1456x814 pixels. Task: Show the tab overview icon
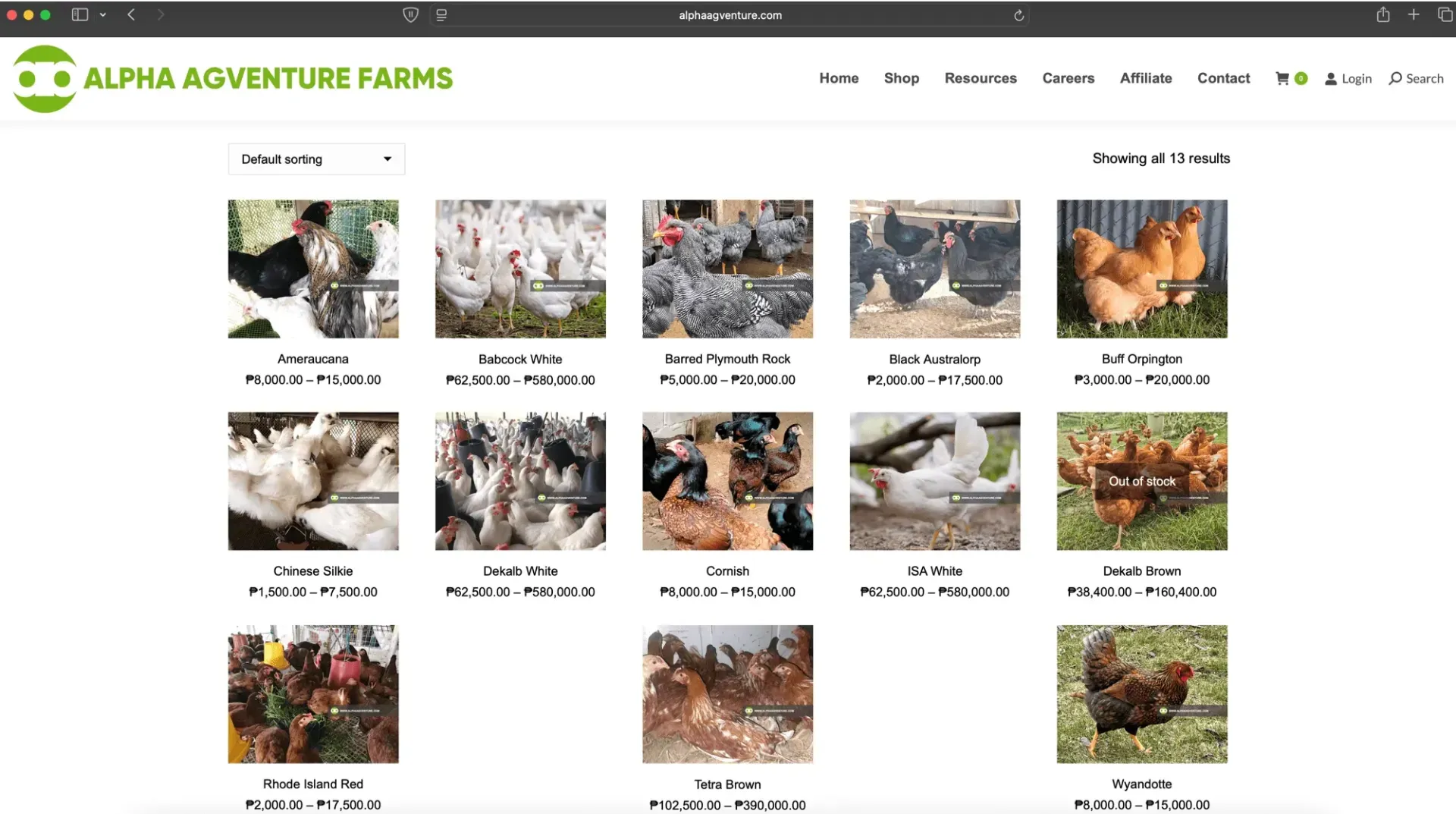[x=1445, y=14]
